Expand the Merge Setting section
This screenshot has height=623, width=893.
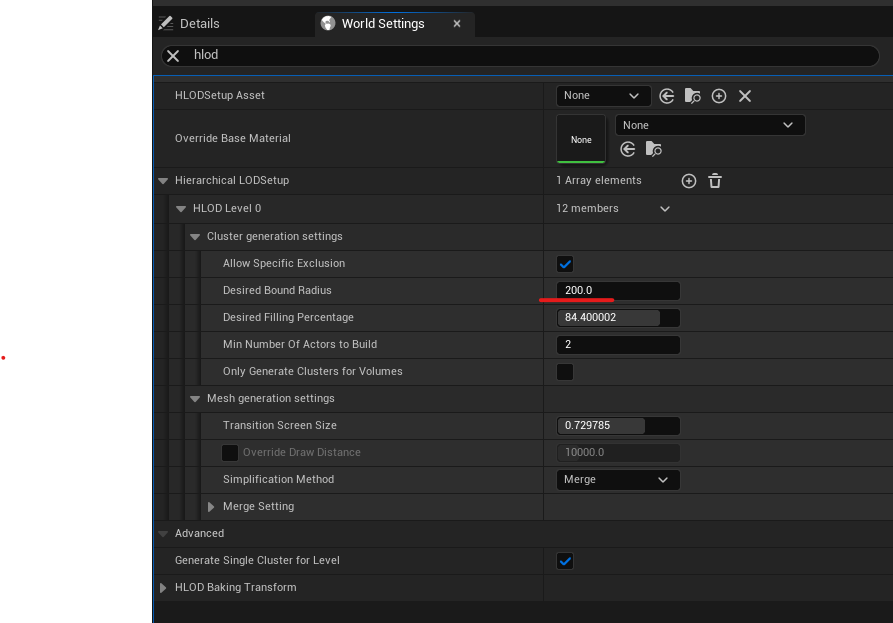pyautogui.click(x=211, y=507)
